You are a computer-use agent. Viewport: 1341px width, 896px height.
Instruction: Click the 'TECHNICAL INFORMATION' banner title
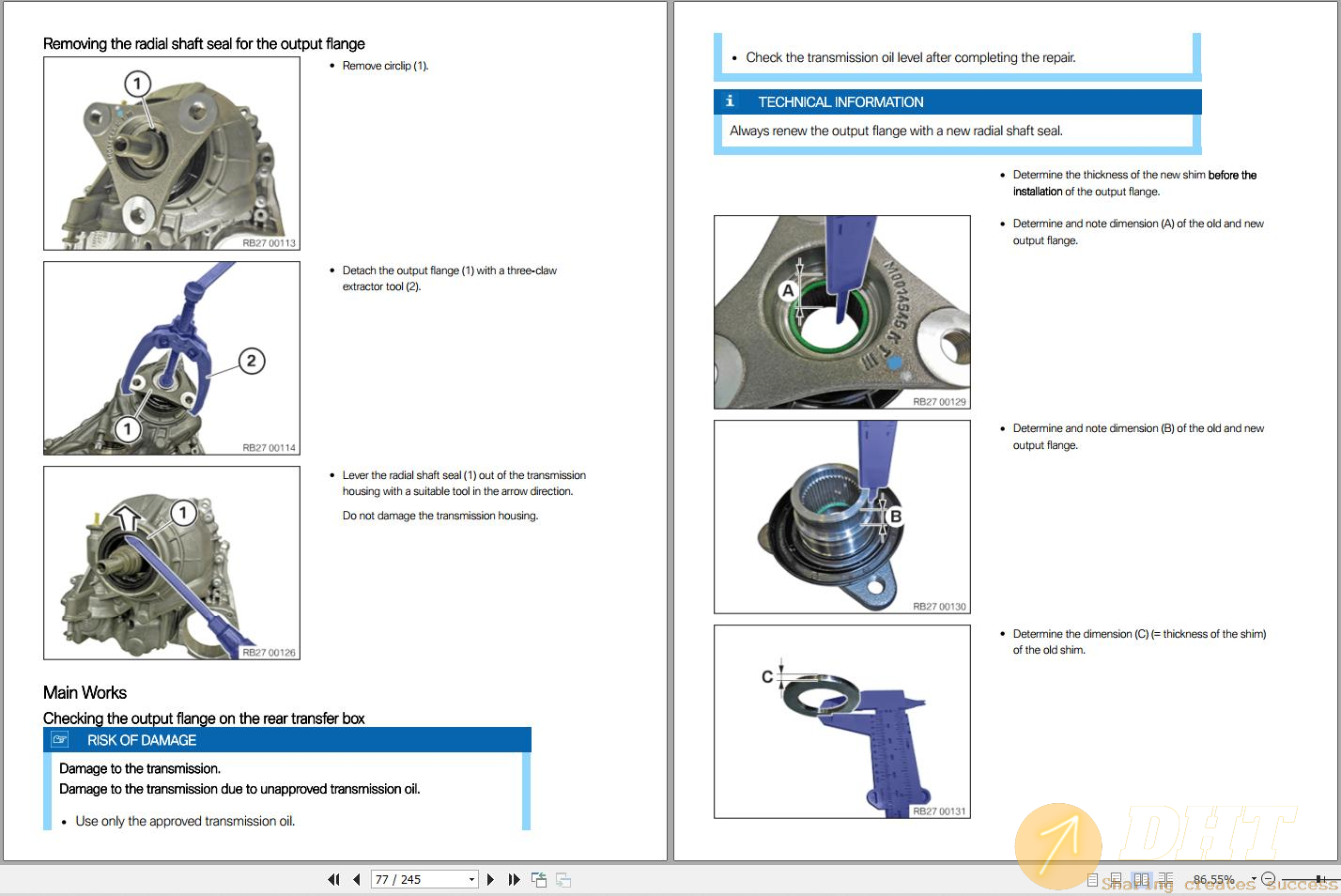(840, 101)
